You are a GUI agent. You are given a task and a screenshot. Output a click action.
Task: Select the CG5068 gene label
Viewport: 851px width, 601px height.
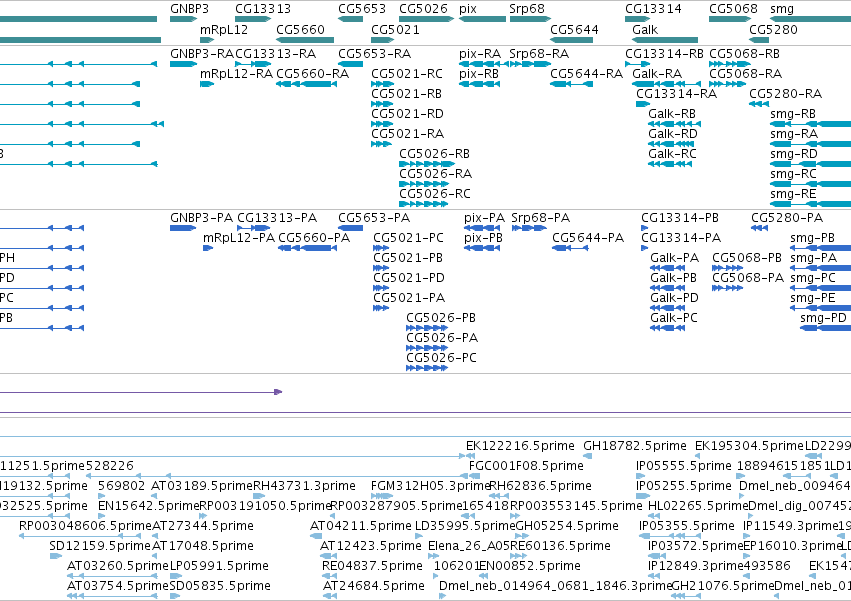(733, 9)
